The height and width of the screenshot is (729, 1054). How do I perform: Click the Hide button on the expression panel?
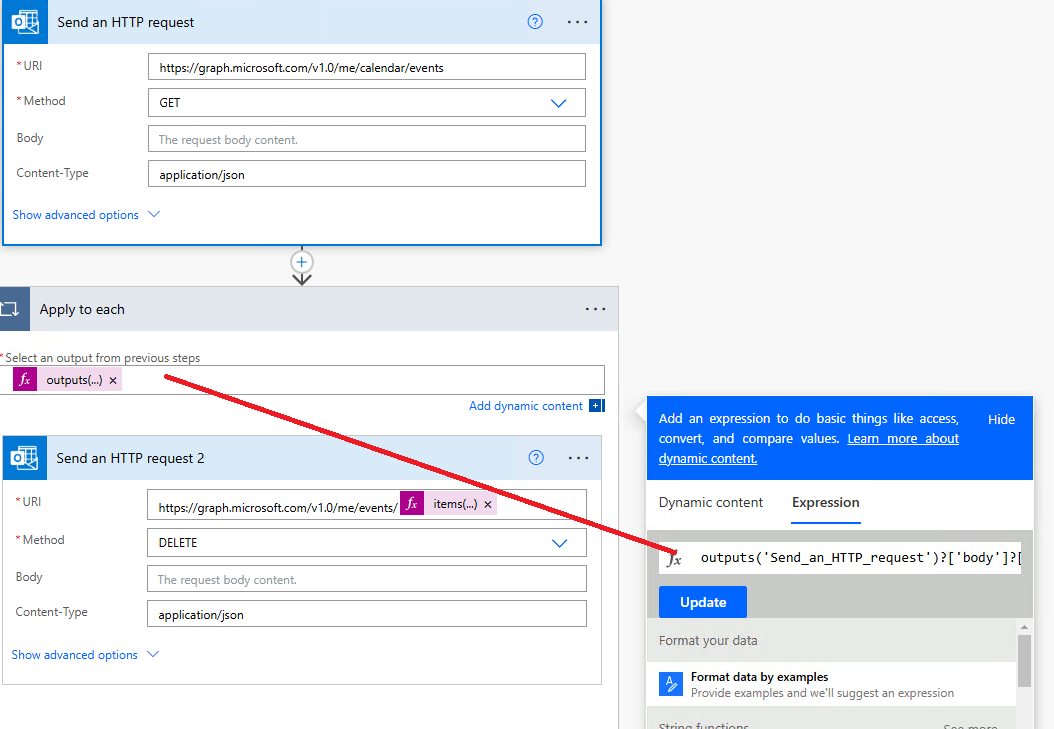tap(1001, 419)
